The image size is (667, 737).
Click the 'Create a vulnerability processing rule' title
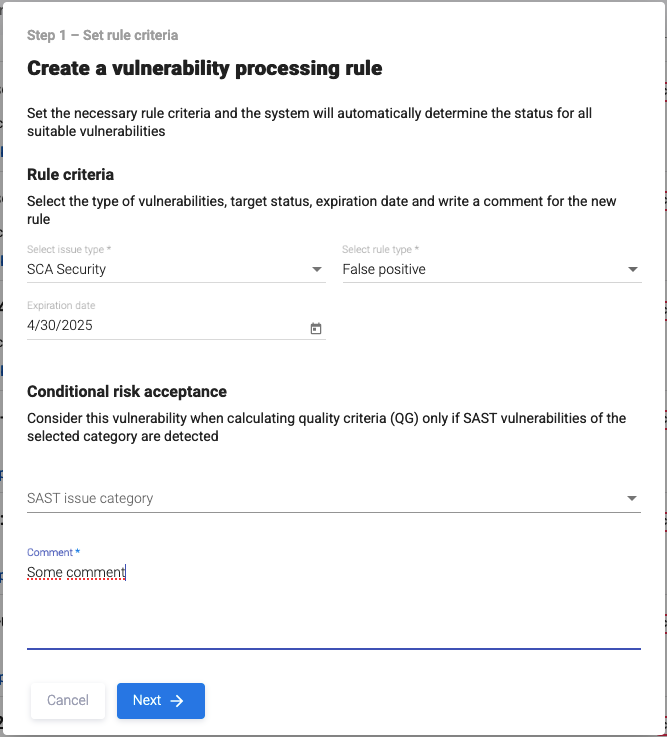point(204,68)
